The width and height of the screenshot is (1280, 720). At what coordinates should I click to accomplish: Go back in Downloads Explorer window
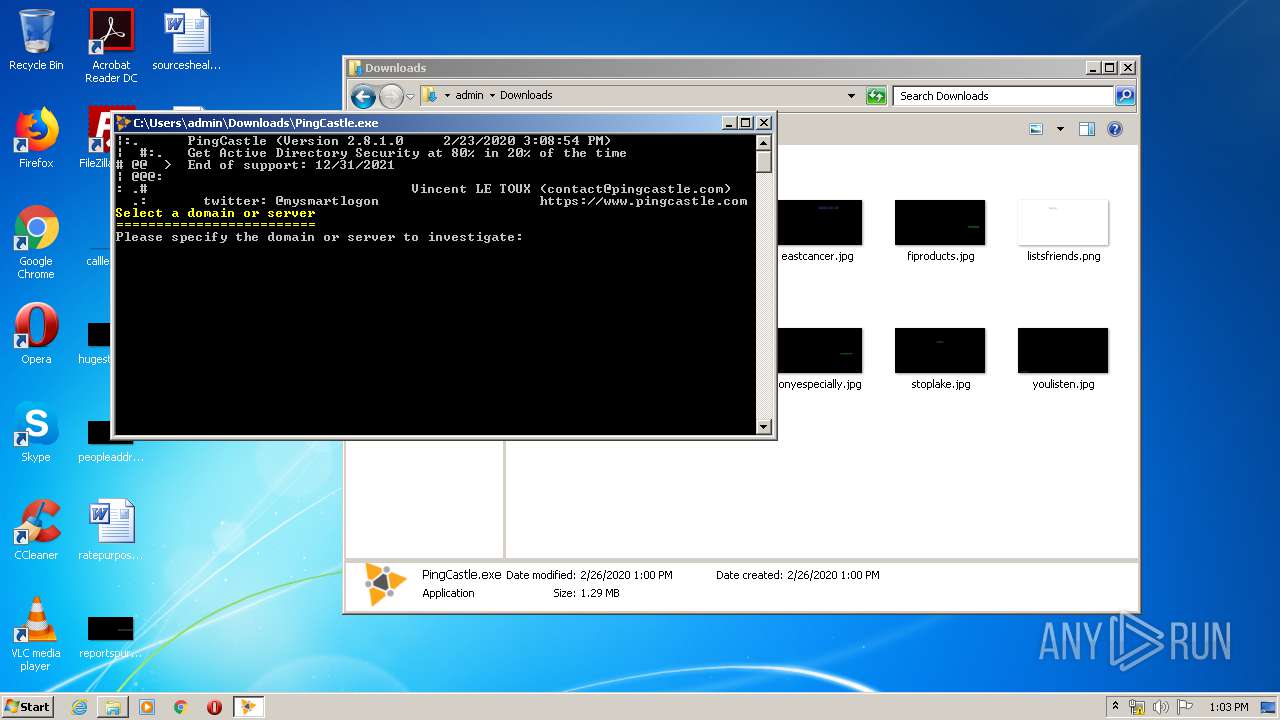363,96
